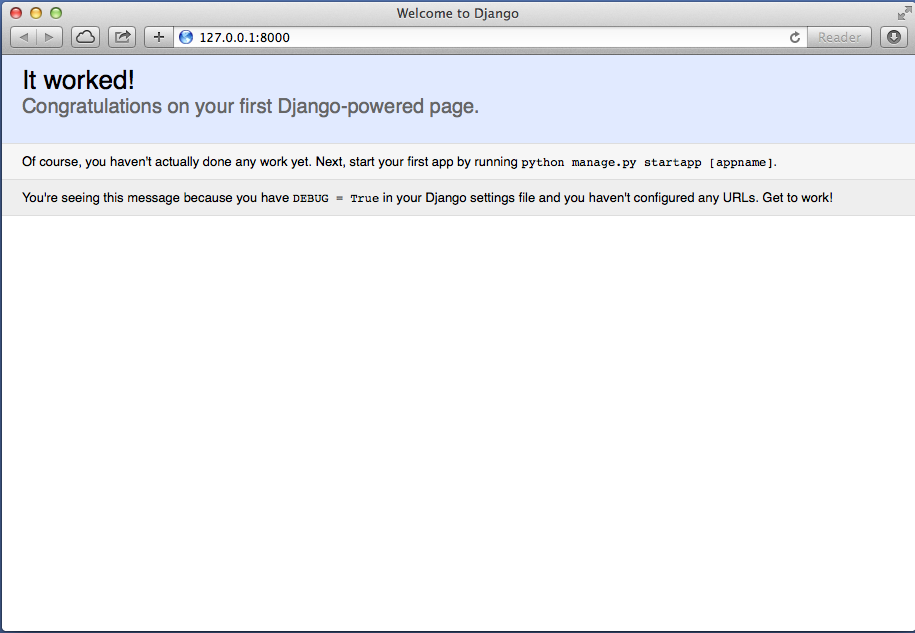This screenshot has width=915, height=633.
Task: Click the Congratulations subtitle text
Action: click(x=250, y=106)
